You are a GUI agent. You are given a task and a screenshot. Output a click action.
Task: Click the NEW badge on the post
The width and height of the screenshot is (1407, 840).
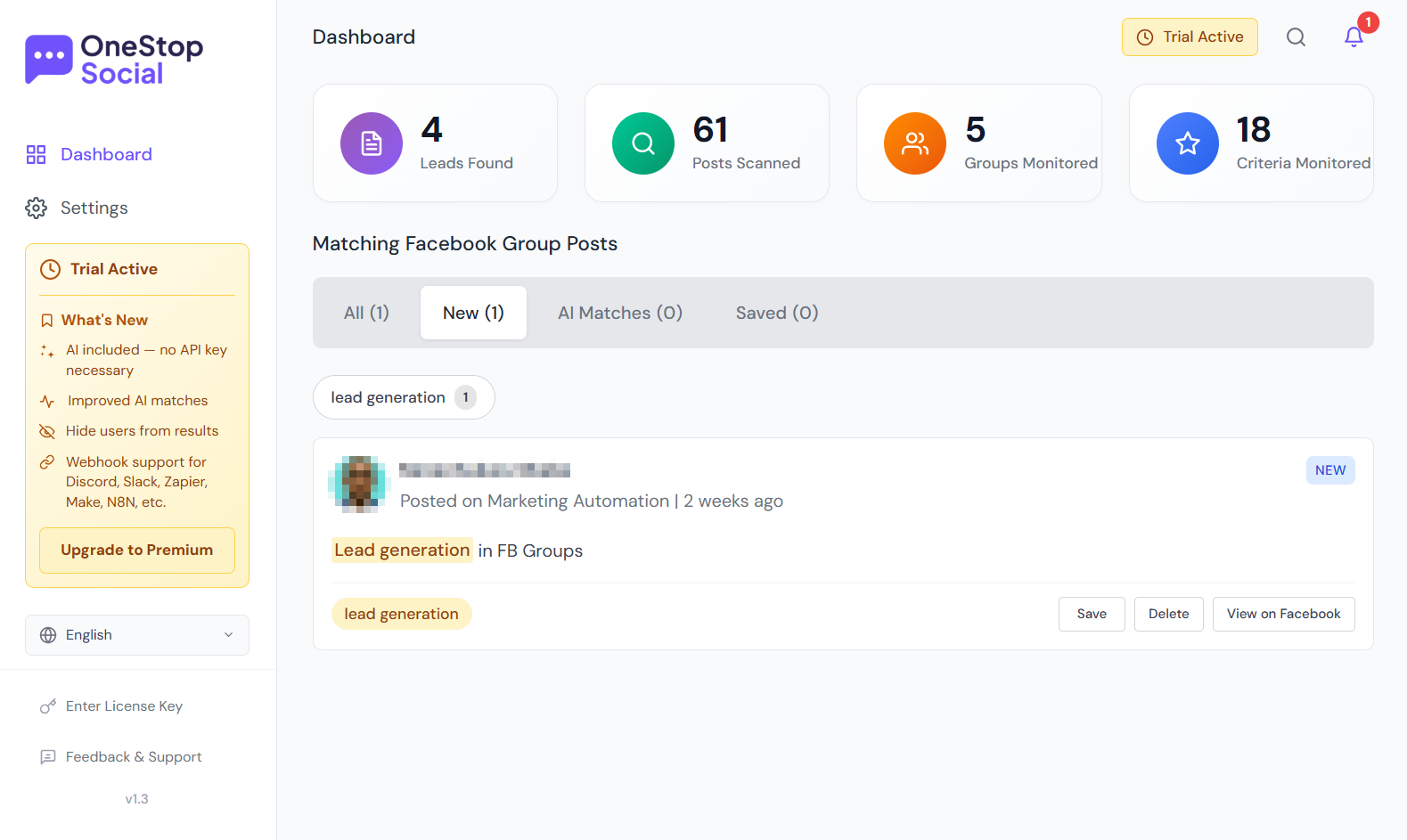(x=1330, y=470)
